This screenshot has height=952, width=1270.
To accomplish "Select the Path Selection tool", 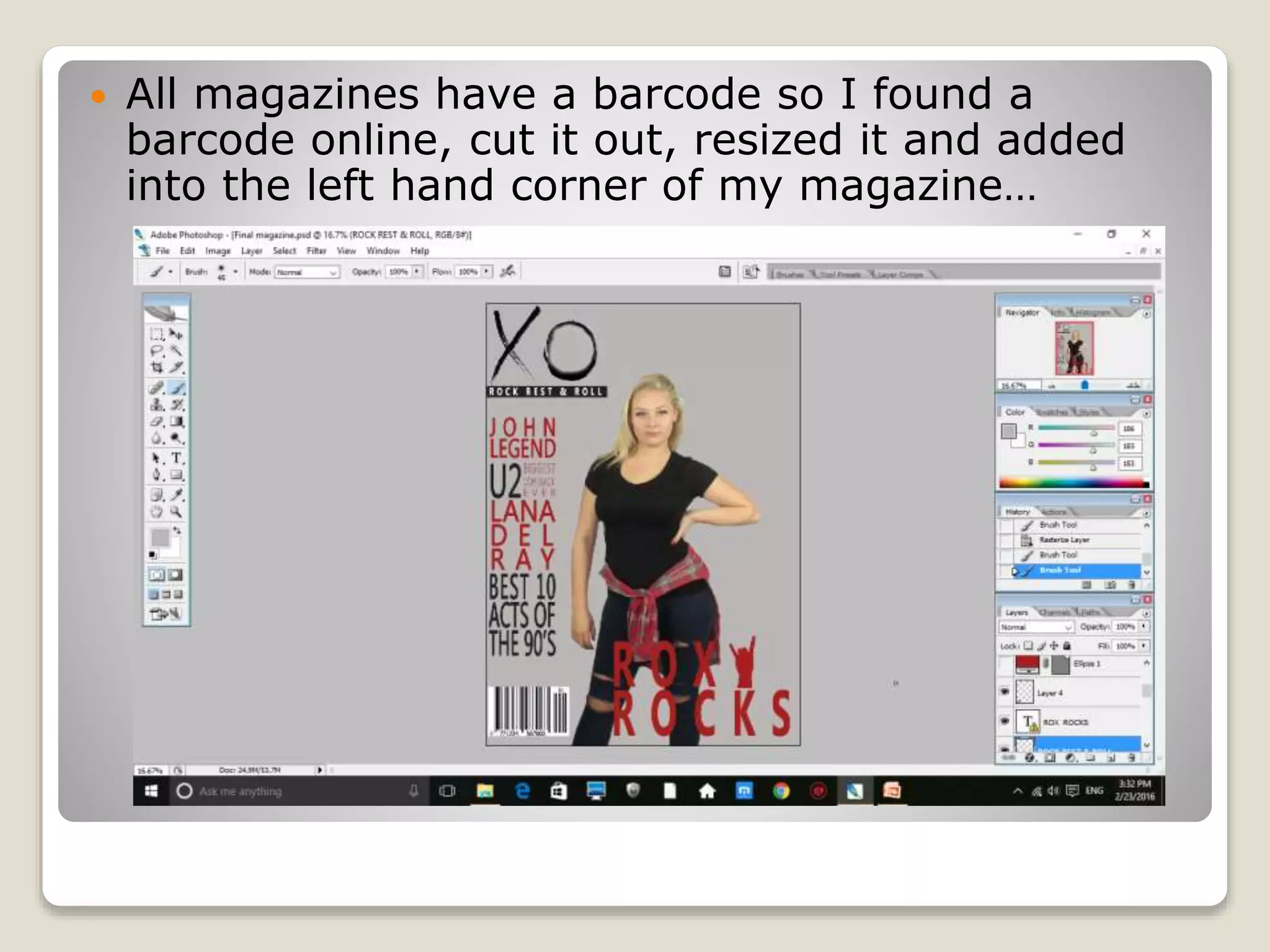I will pos(157,459).
